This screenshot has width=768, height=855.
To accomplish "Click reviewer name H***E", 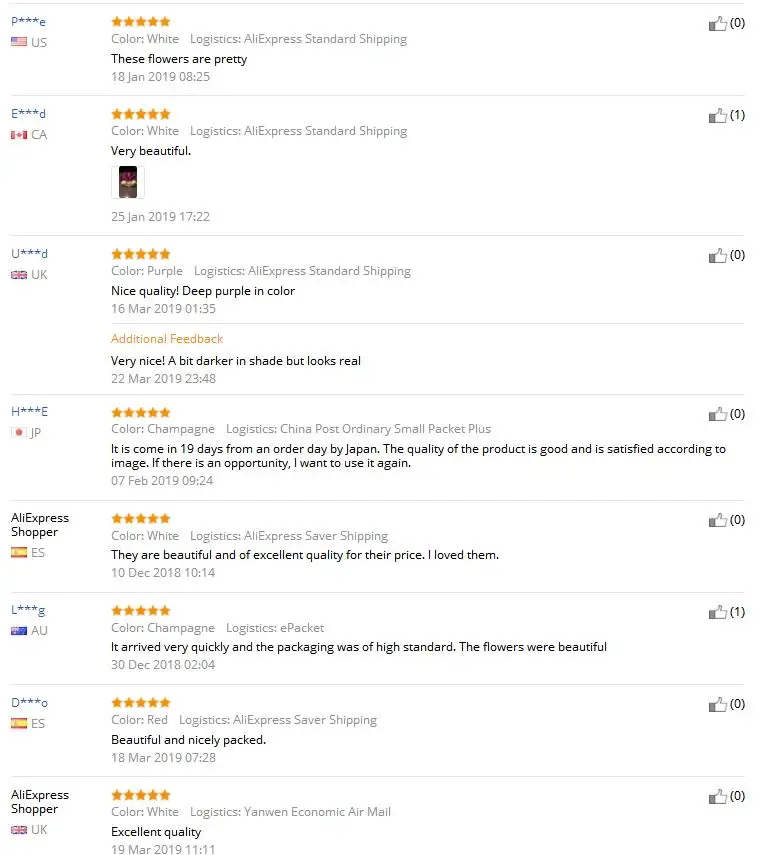I will [x=29, y=411].
